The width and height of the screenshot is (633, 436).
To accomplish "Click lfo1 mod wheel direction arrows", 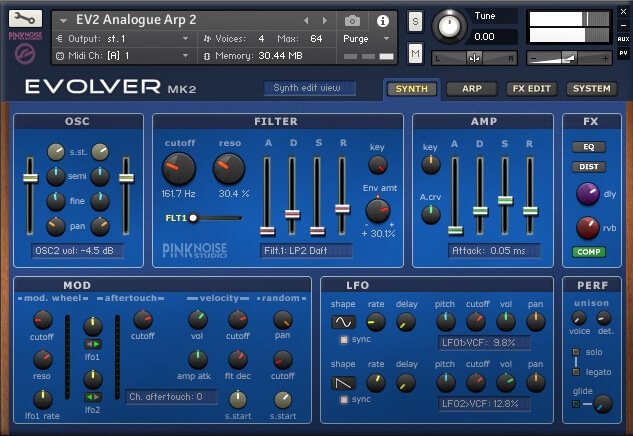I will (x=93, y=344).
